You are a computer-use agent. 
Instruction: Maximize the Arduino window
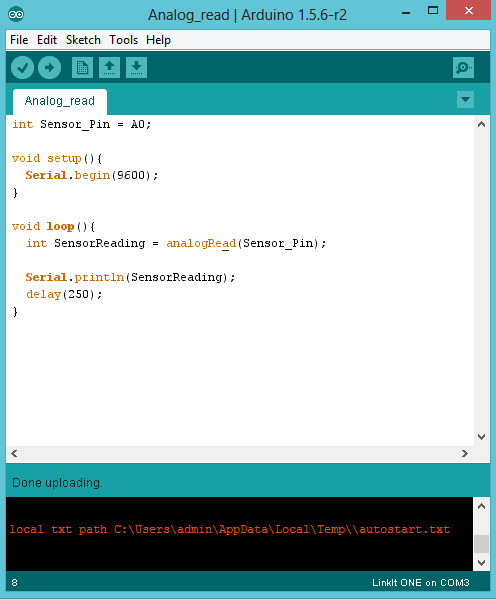[433, 11]
